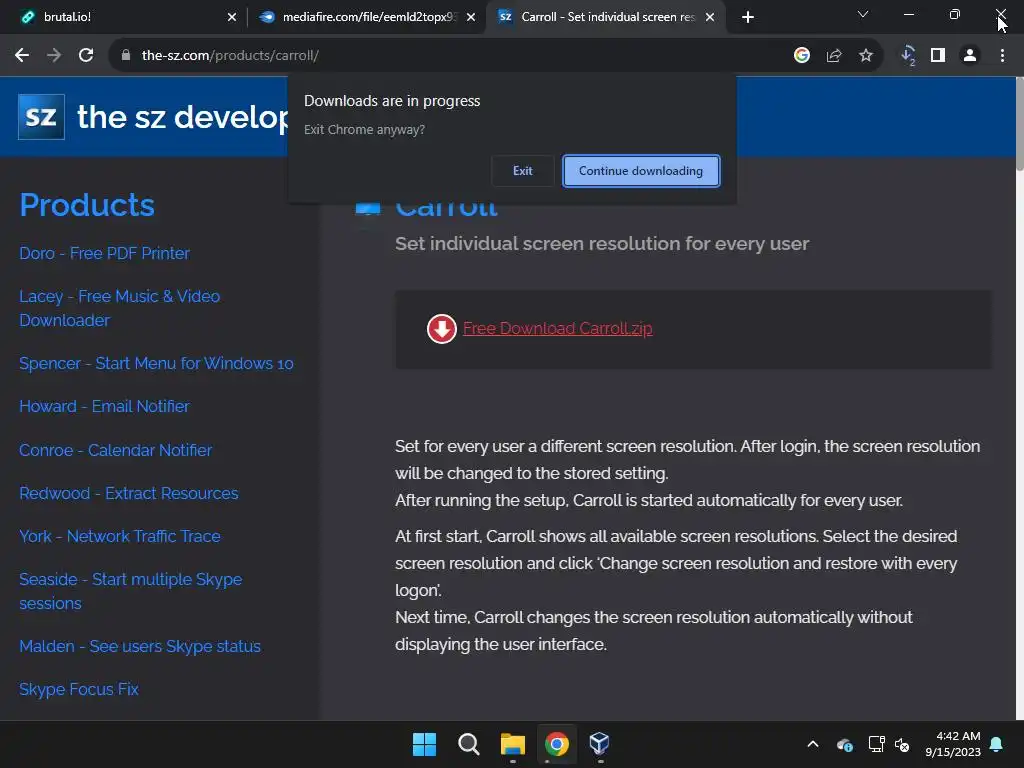Open the Chrome profile menu
This screenshot has height=768, width=1024.
point(970,56)
